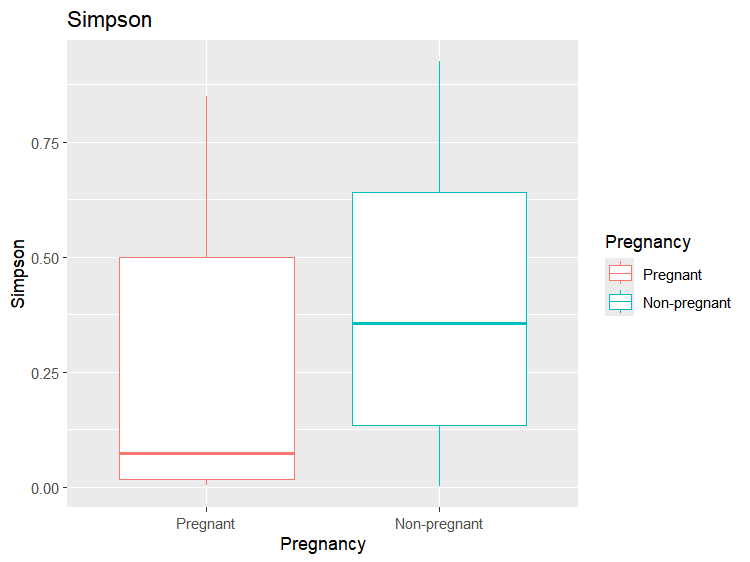Select the "Pregnant" legend text label

click(672, 274)
